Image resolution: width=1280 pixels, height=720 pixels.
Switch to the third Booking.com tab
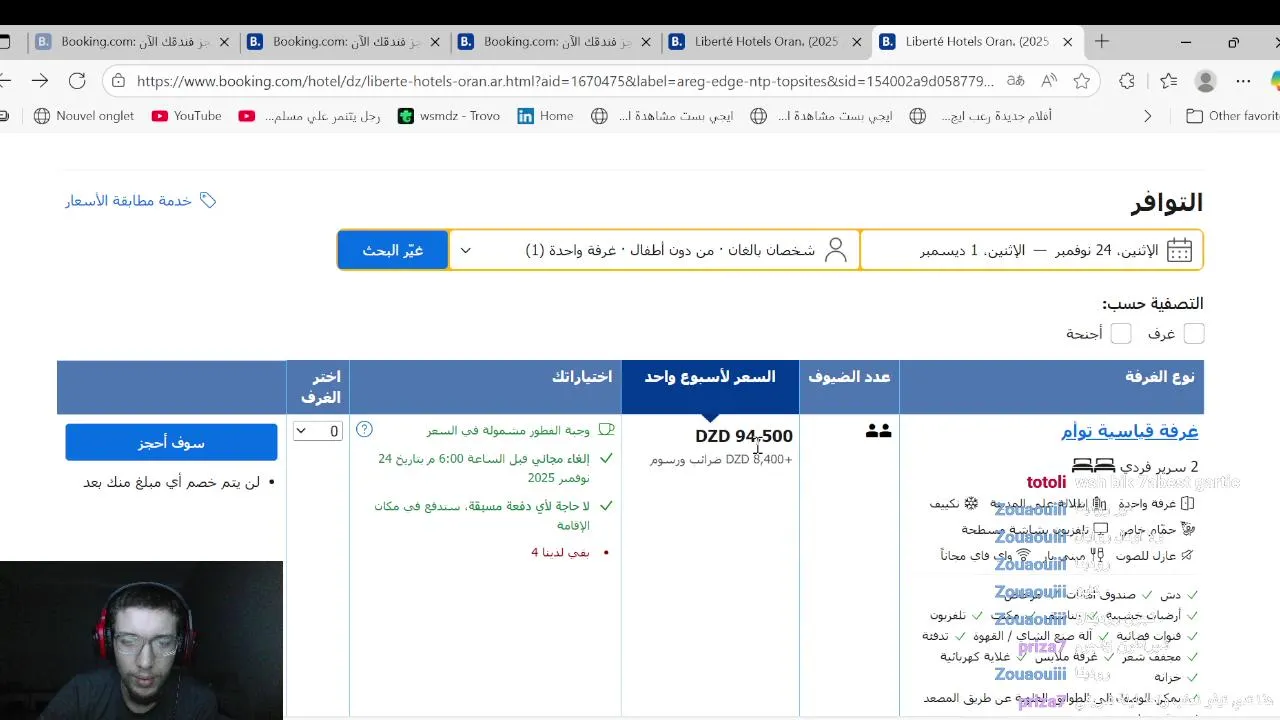click(x=555, y=42)
